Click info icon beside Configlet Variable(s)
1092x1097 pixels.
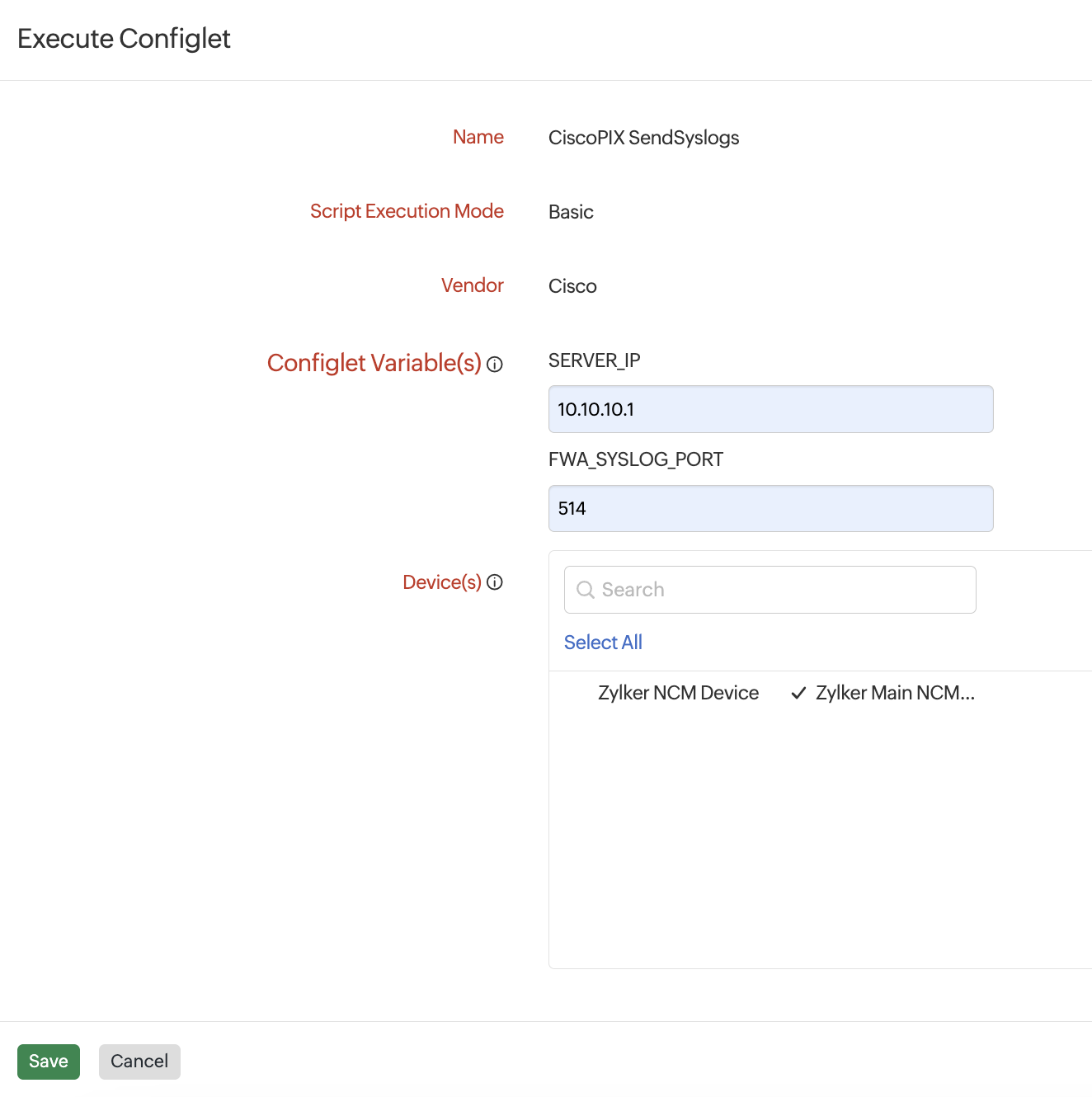click(495, 365)
